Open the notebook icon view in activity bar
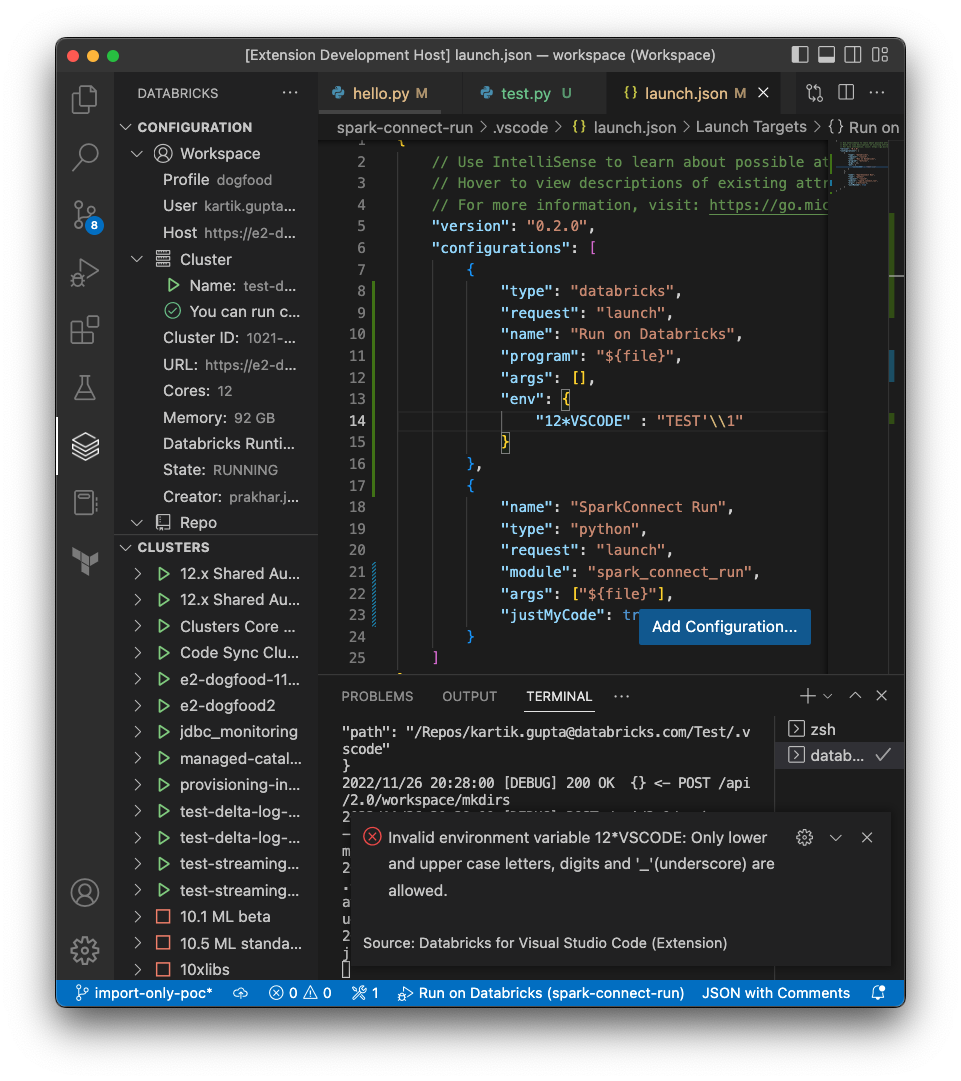Screen dimensions: 961x1081 coord(85,503)
